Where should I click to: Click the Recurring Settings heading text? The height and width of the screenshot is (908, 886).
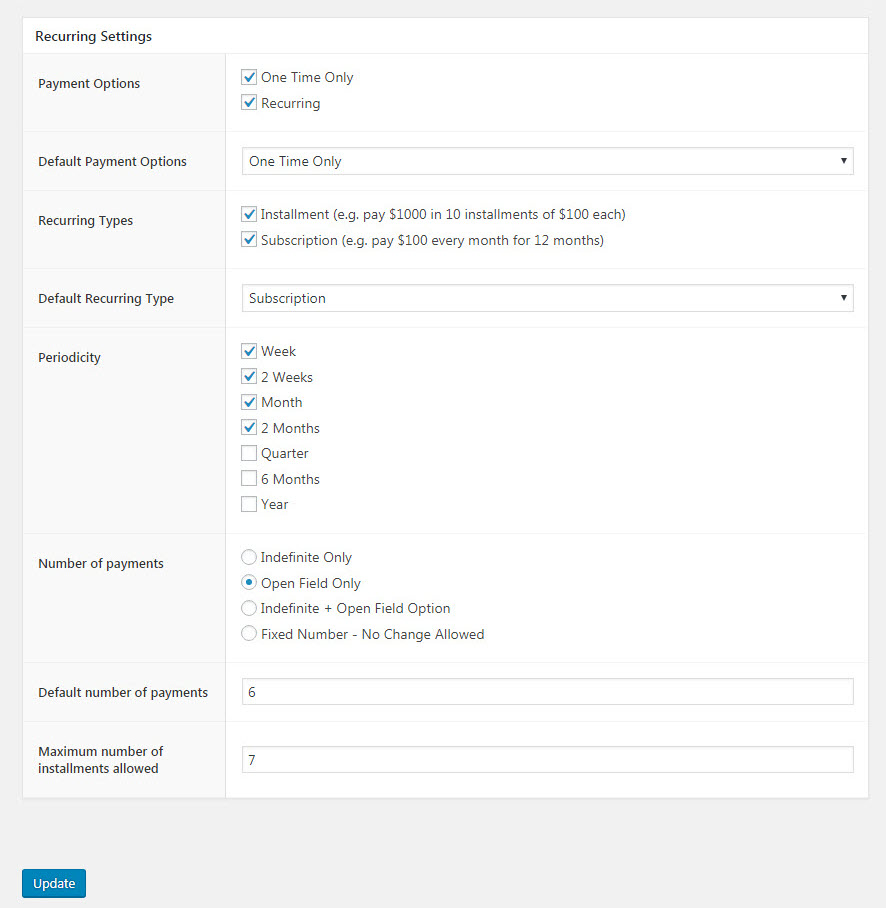coord(93,36)
